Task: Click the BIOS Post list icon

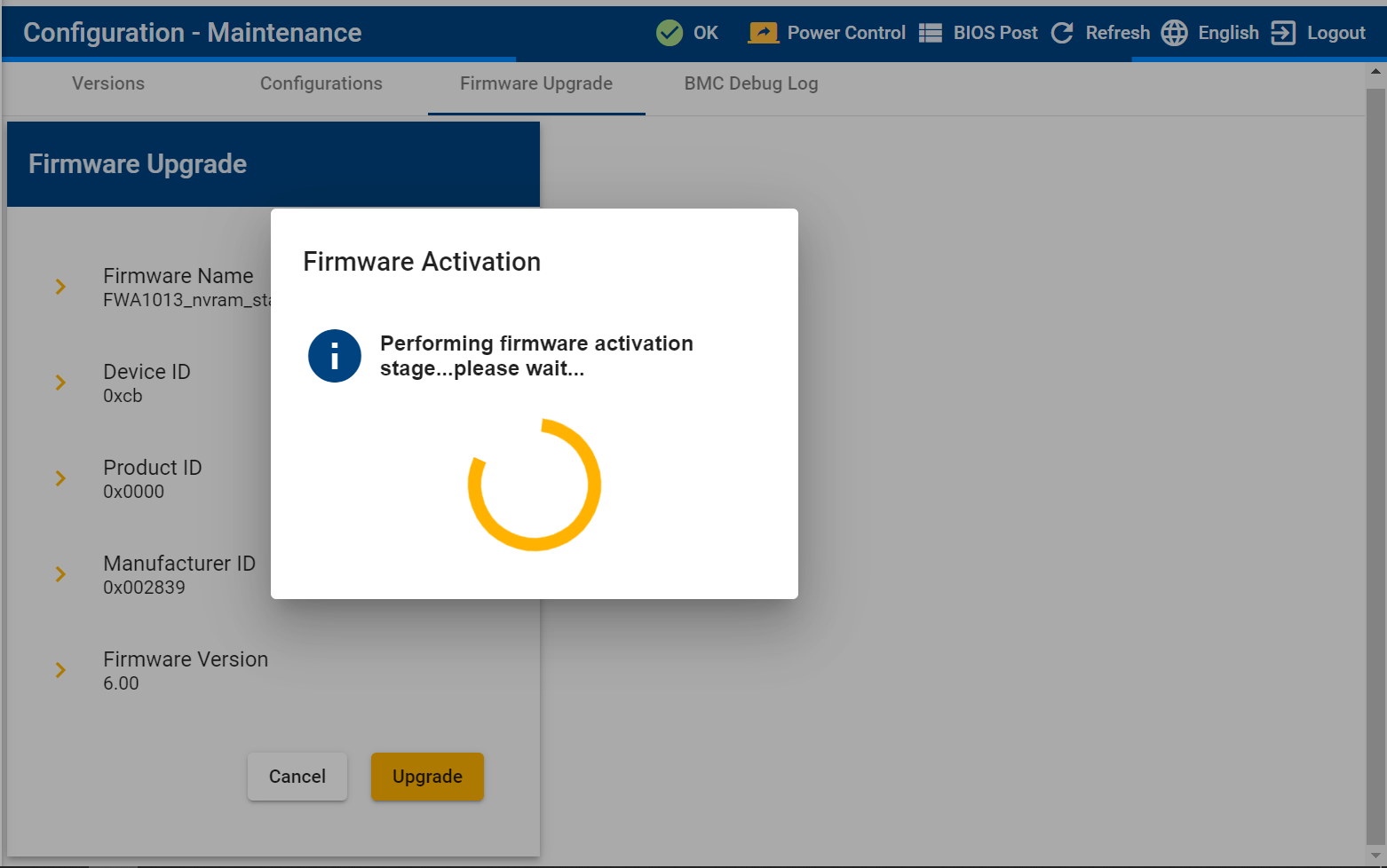Action: (930, 33)
